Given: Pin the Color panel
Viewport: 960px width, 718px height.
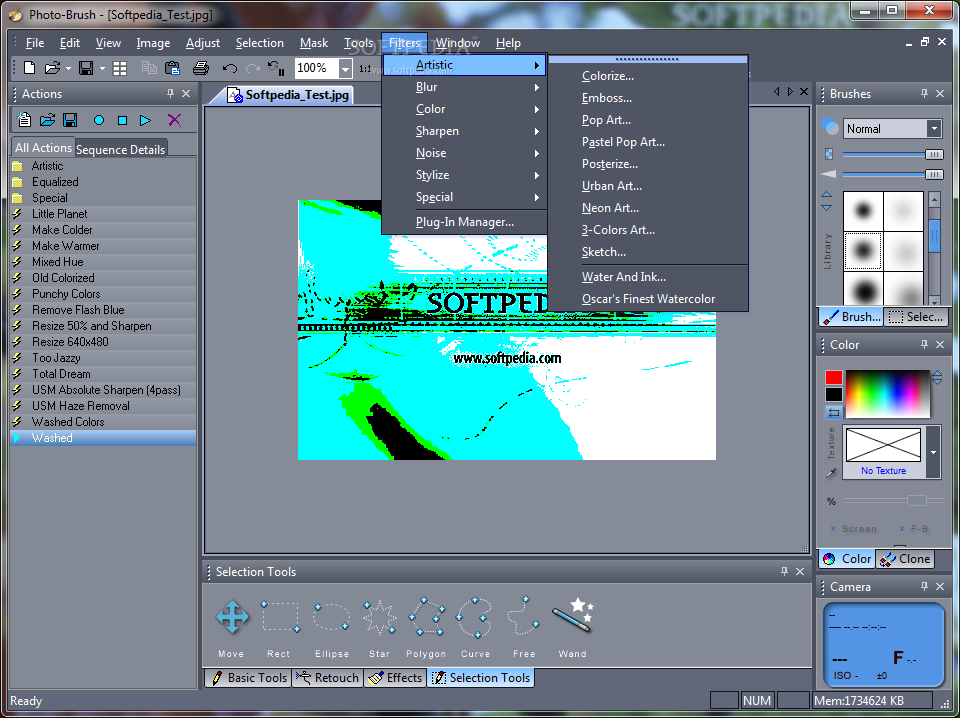Looking at the screenshot, I should click(924, 345).
